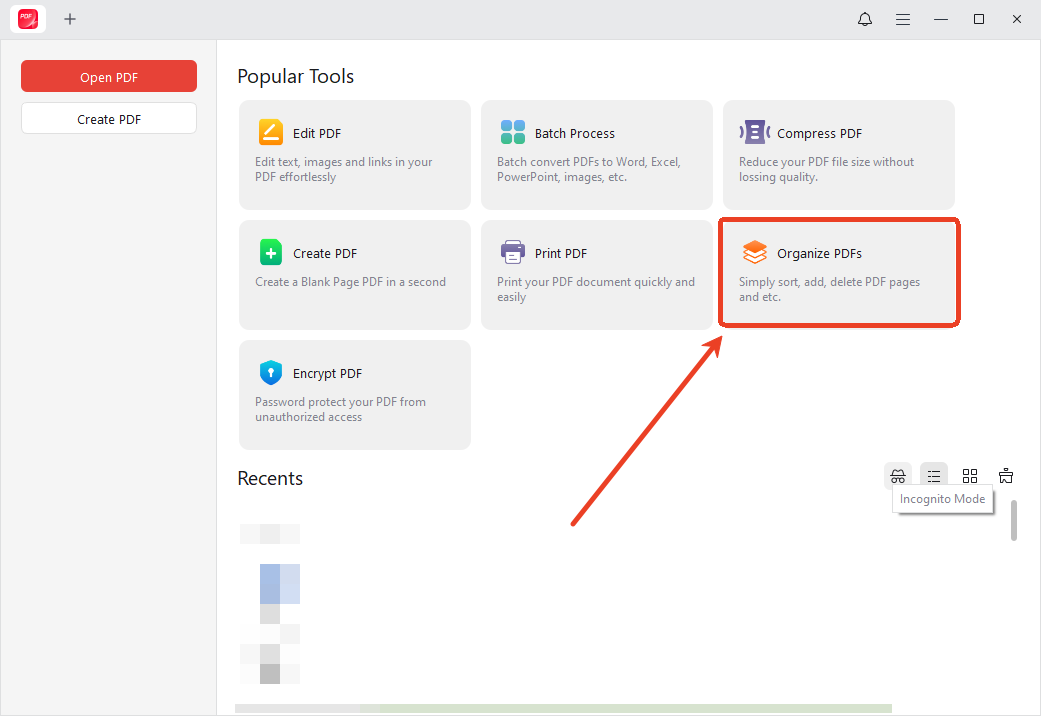Select the PDF home tab
1041x716 pixels.
tap(27, 18)
